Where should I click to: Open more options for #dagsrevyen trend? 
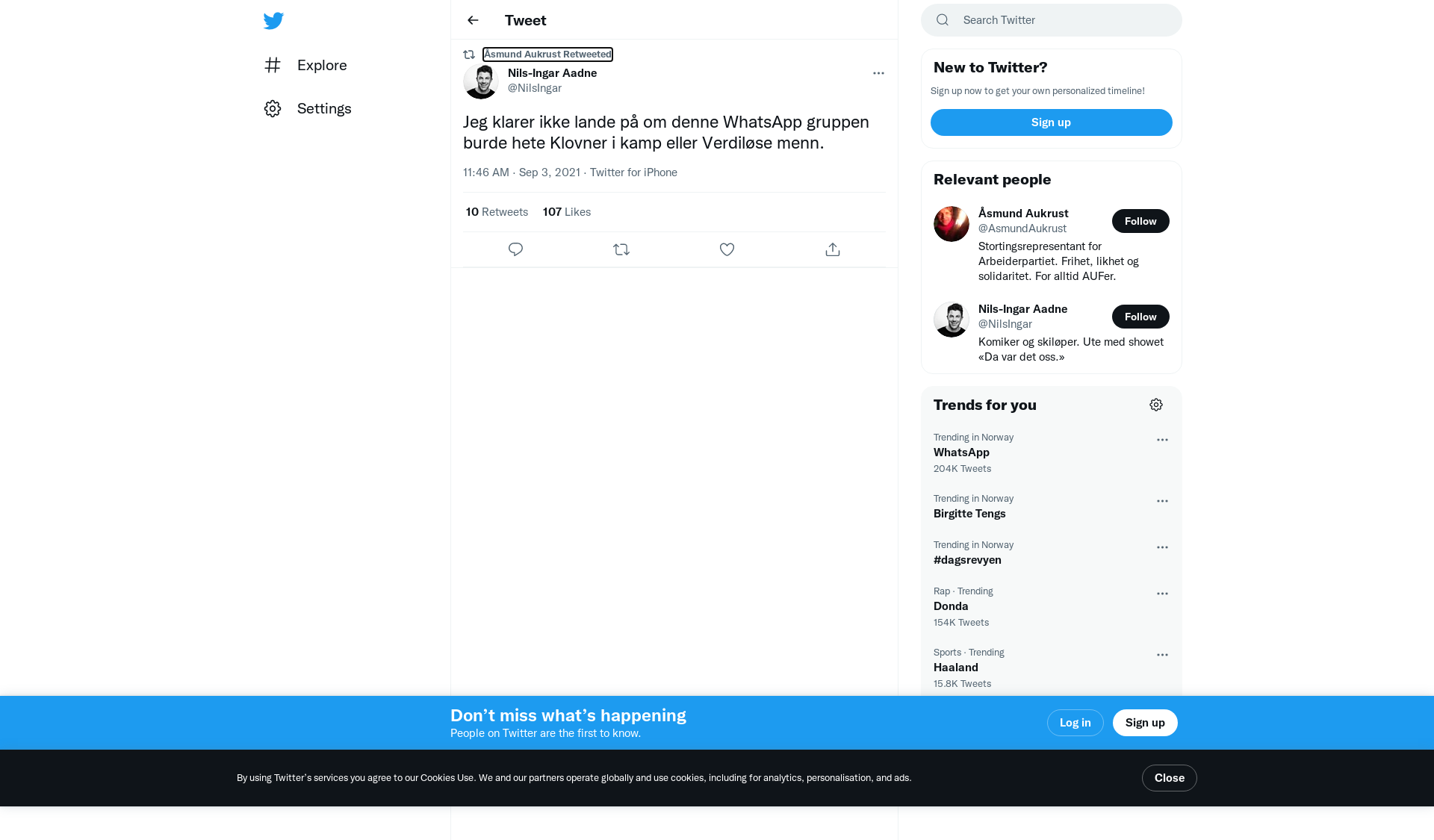coord(1162,547)
